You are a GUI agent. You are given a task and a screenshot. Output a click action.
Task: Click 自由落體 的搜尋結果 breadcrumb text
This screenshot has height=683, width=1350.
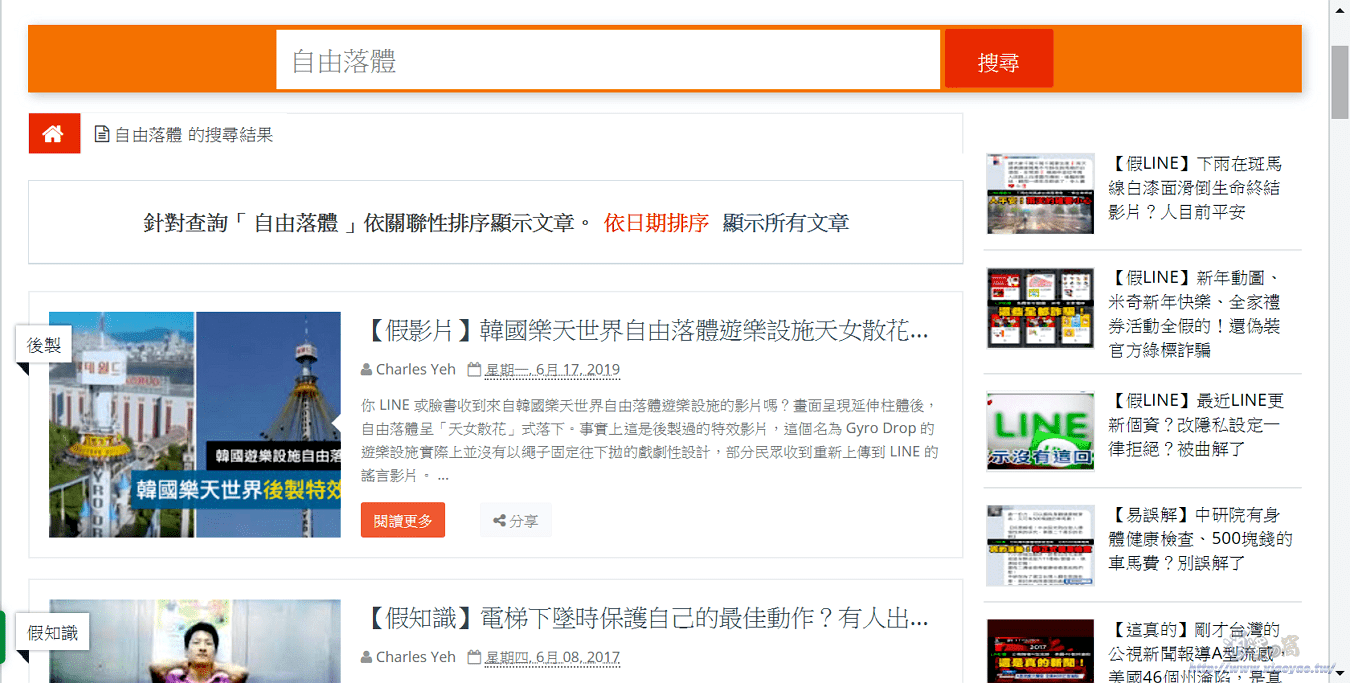(x=194, y=134)
